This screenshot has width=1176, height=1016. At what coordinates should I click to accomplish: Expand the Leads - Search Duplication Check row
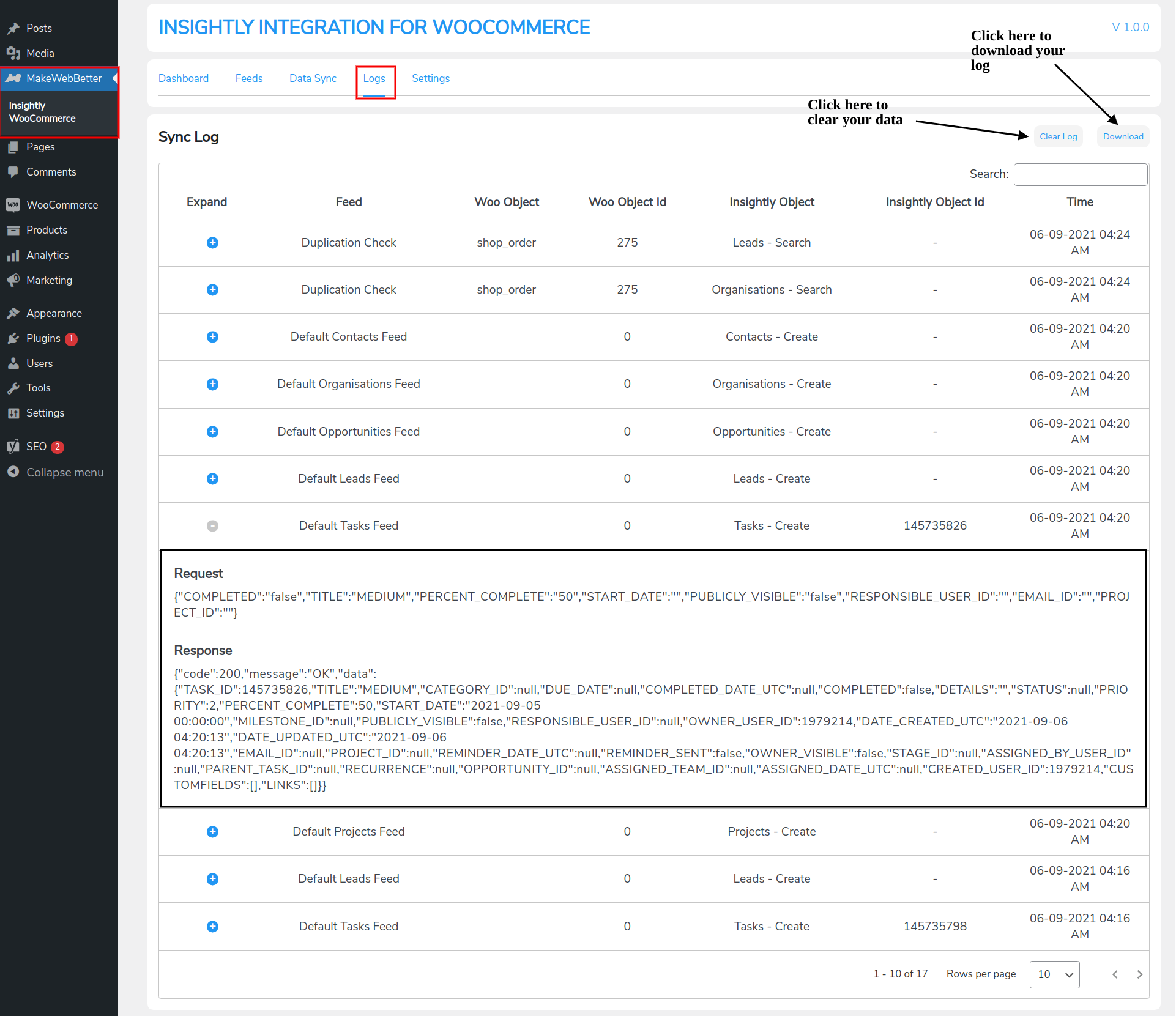212,243
